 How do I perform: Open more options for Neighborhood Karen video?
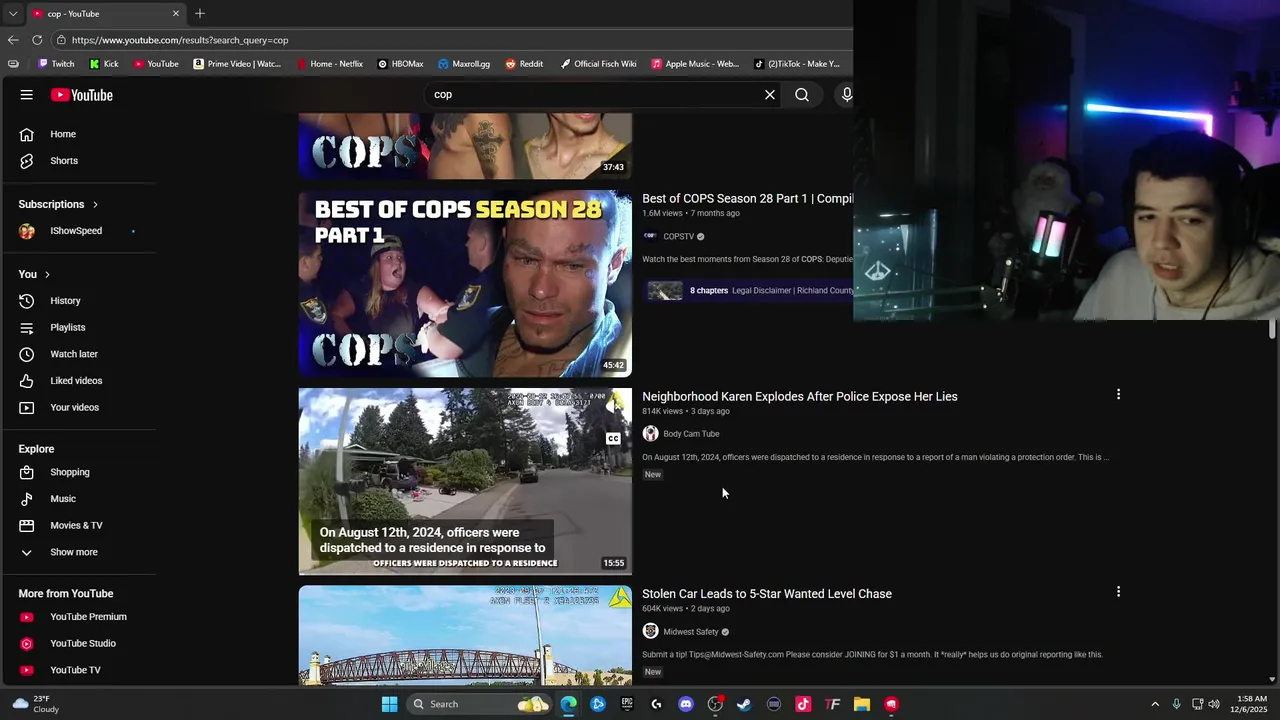pos(1118,395)
